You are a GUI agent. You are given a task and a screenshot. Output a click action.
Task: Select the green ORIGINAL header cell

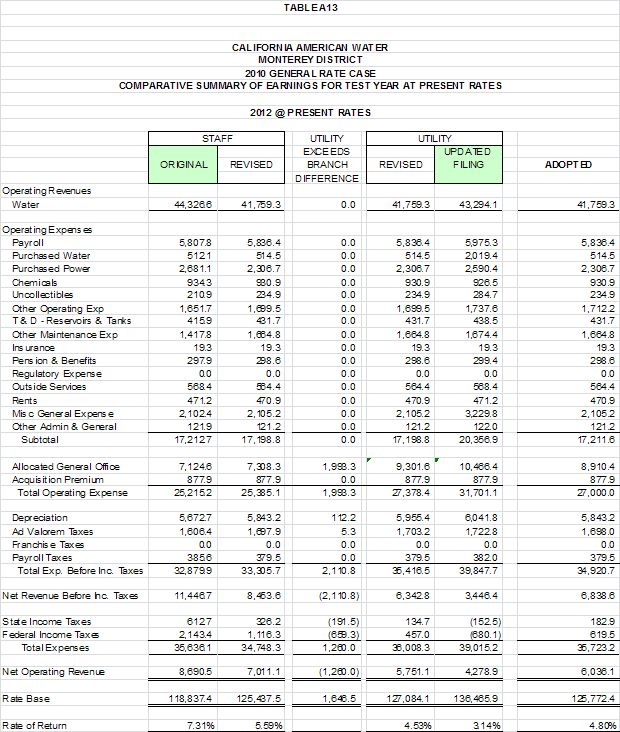[x=184, y=165]
